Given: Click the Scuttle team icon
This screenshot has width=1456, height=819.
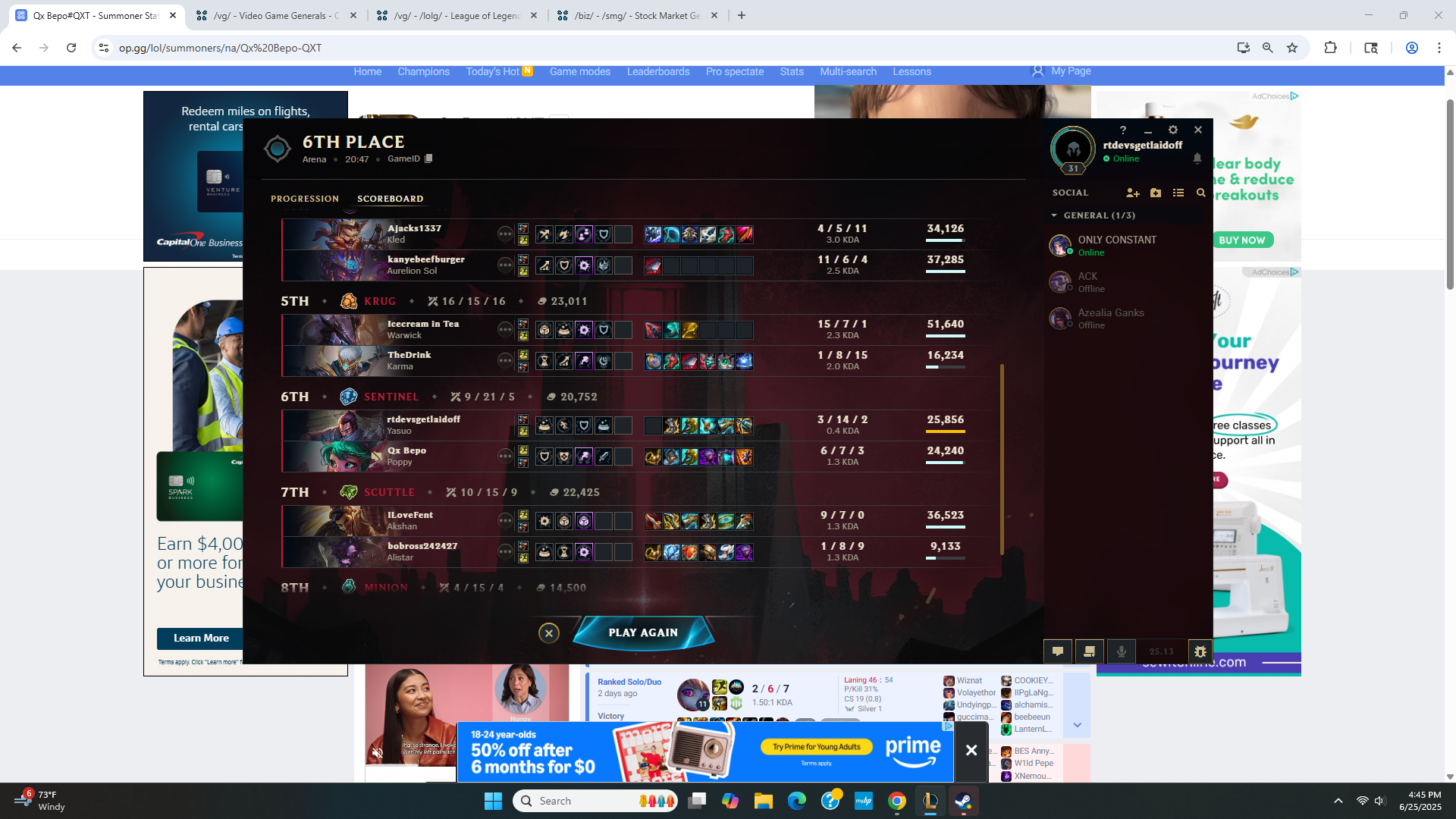Looking at the screenshot, I should [x=349, y=492].
